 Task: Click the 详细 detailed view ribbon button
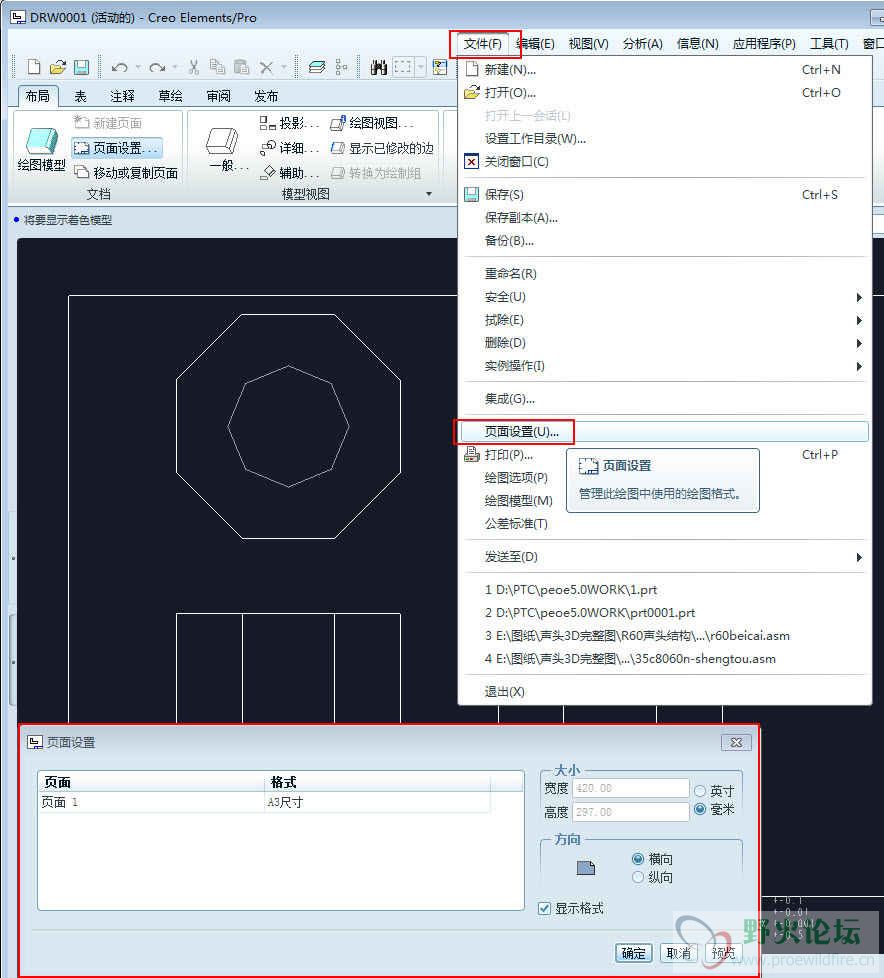coord(289,148)
